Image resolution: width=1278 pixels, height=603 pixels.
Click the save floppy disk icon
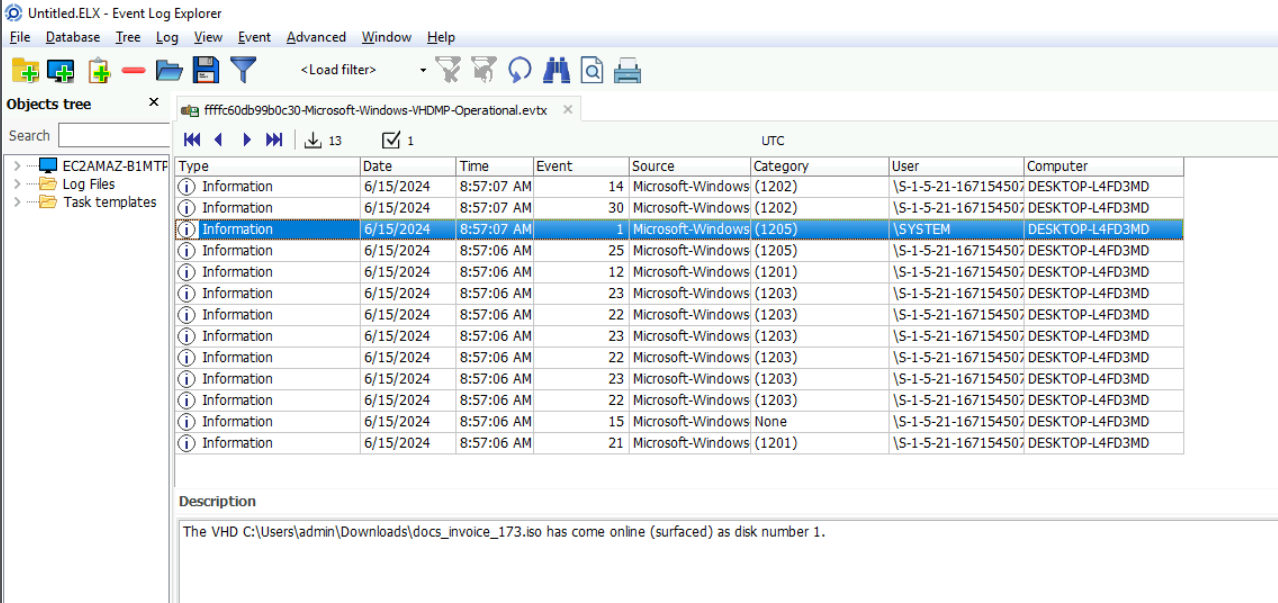click(x=206, y=70)
